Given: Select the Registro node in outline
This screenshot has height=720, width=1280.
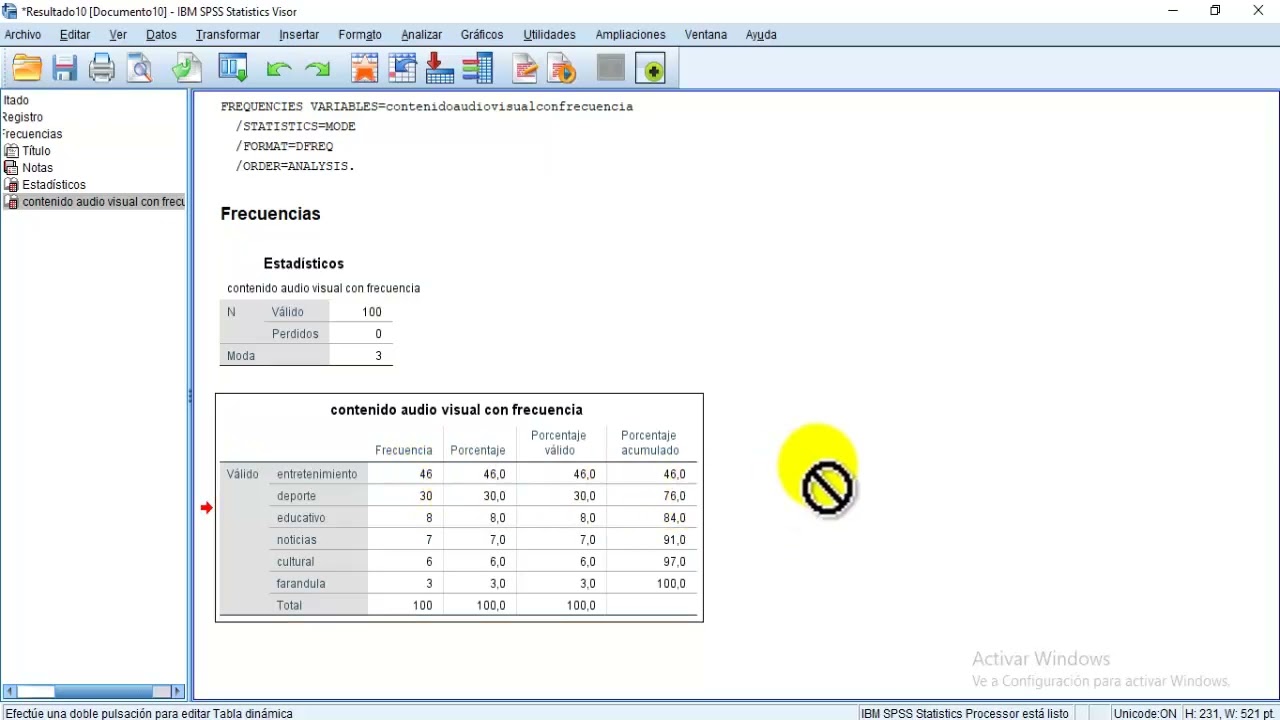Looking at the screenshot, I should [x=22, y=117].
